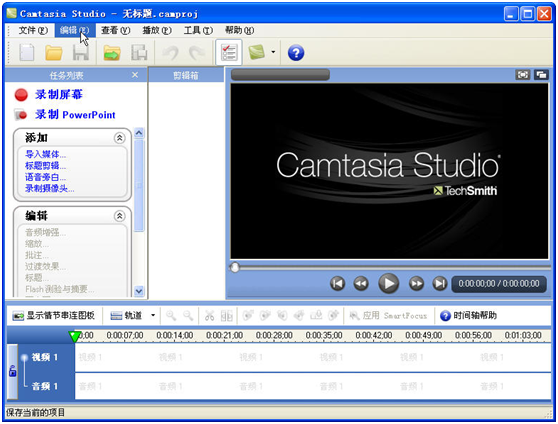Click the volume down icon in the timeline toolbar
Screen dimensions: 558x424
[x=282, y=315]
